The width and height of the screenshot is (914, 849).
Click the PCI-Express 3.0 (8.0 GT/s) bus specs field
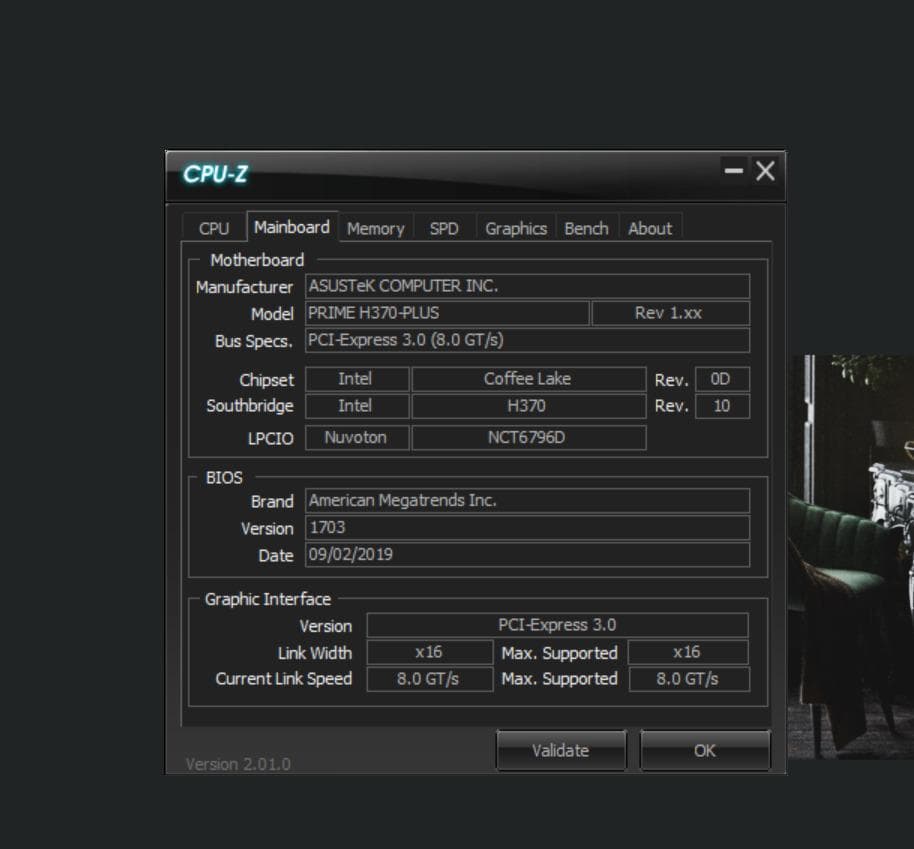(528, 340)
